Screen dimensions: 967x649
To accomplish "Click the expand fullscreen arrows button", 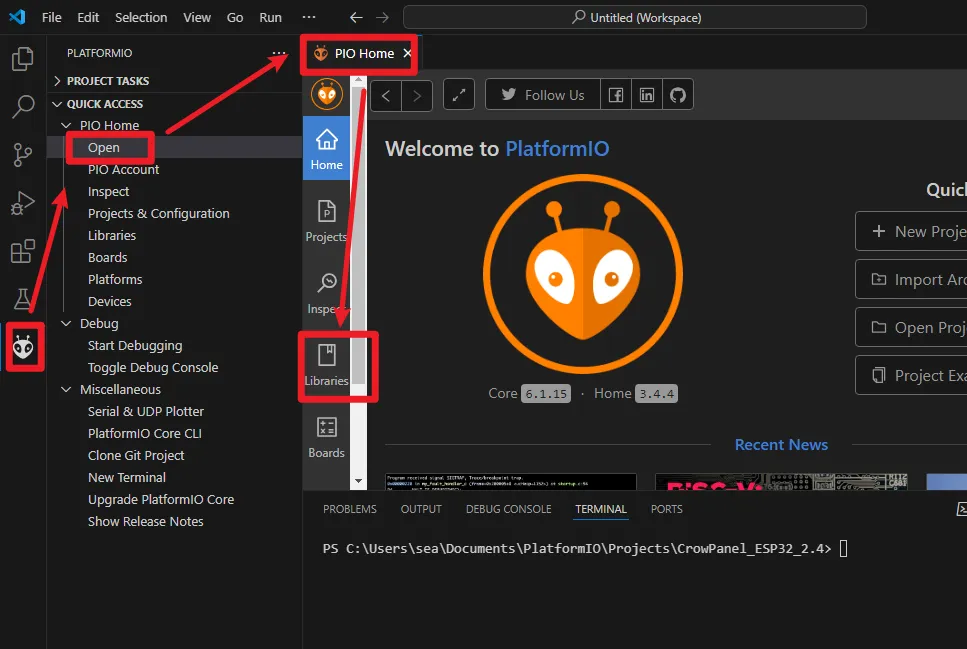I will coord(458,95).
